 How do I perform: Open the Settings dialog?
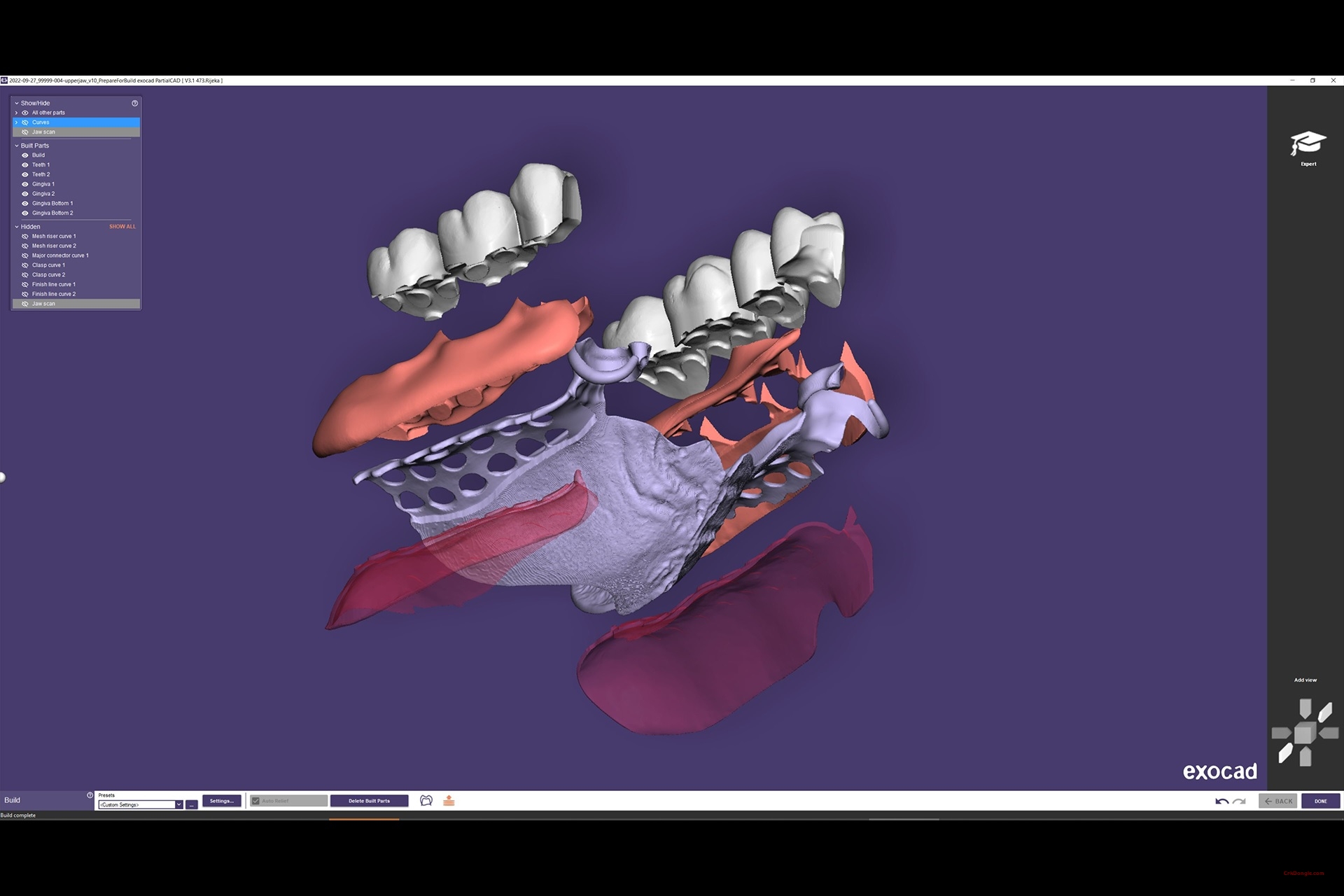[x=221, y=800]
